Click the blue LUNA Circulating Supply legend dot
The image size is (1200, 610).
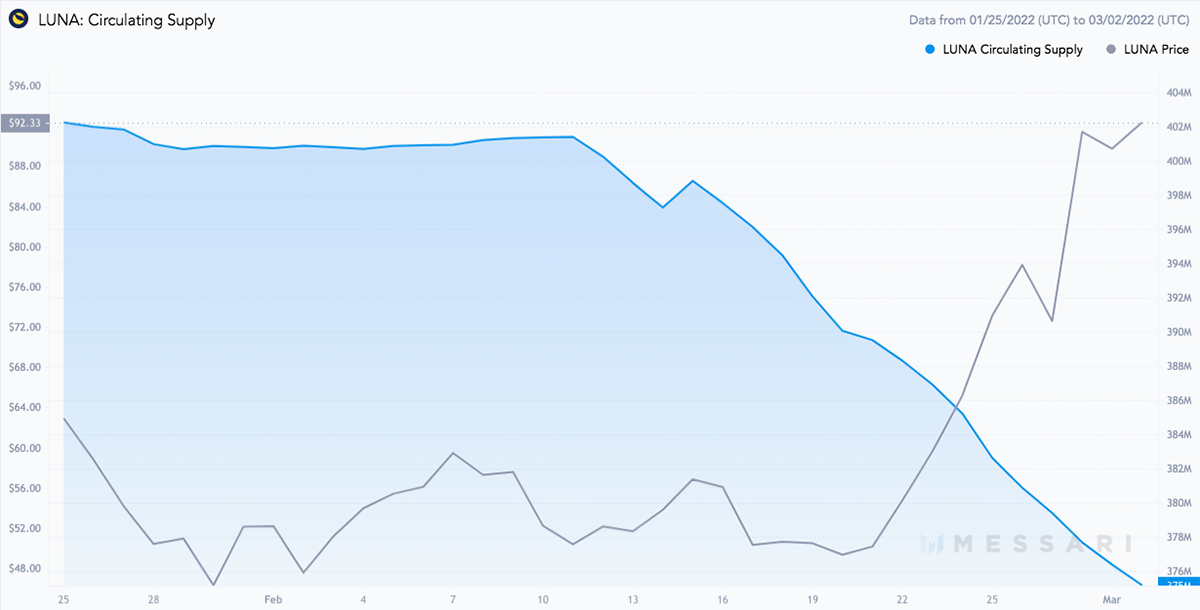click(x=929, y=50)
